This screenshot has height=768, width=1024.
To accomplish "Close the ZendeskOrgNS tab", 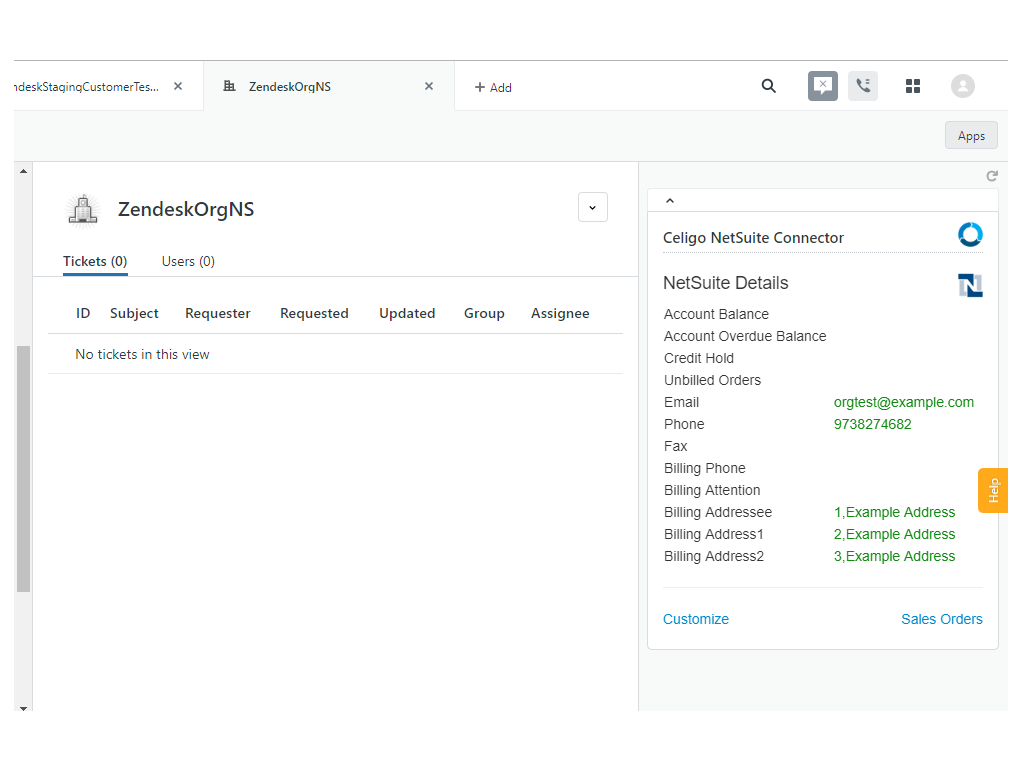I will point(429,86).
